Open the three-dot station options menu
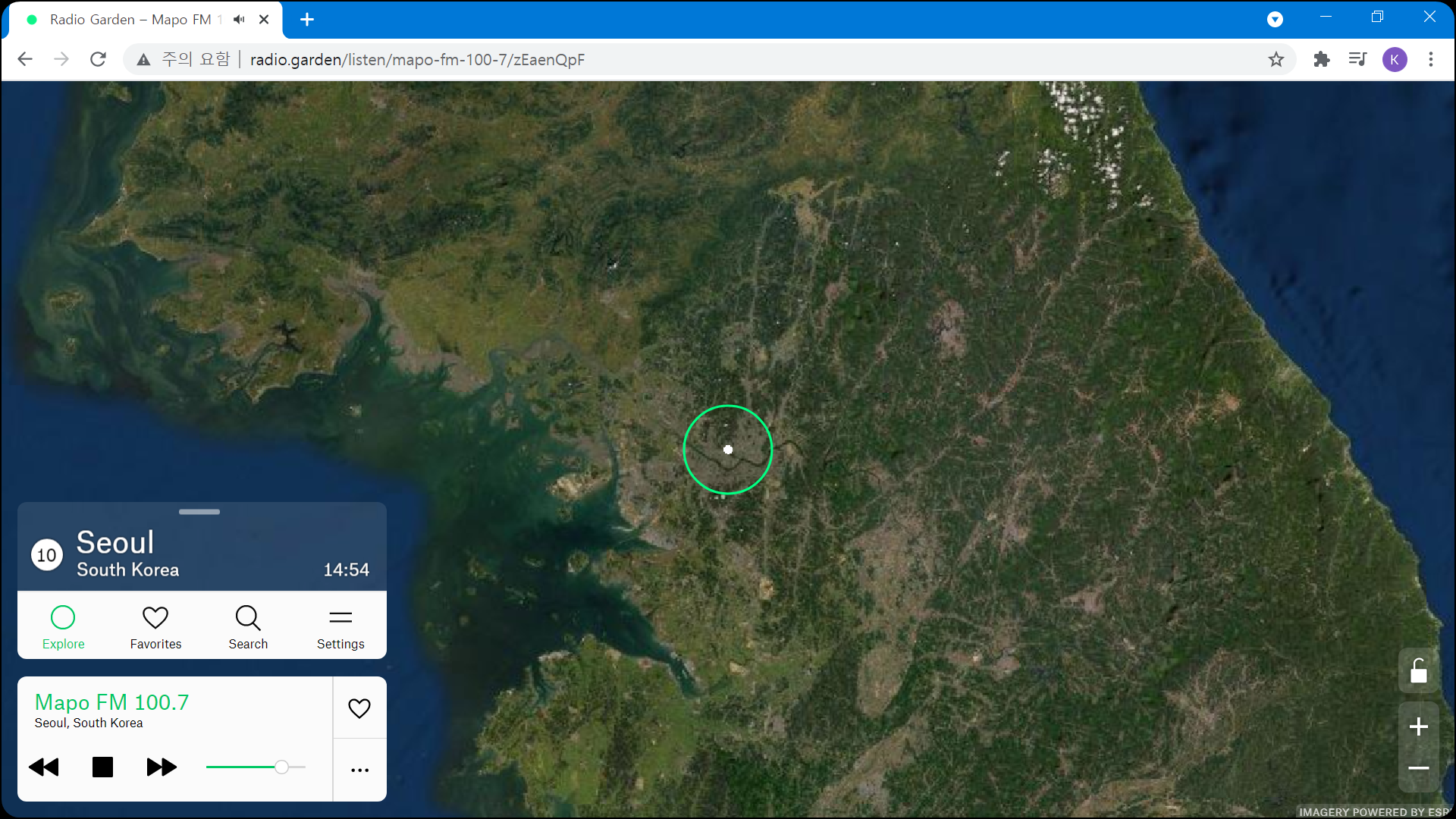Image resolution: width=1456 pixels, height=819 pixels. [x=359, y=770]
